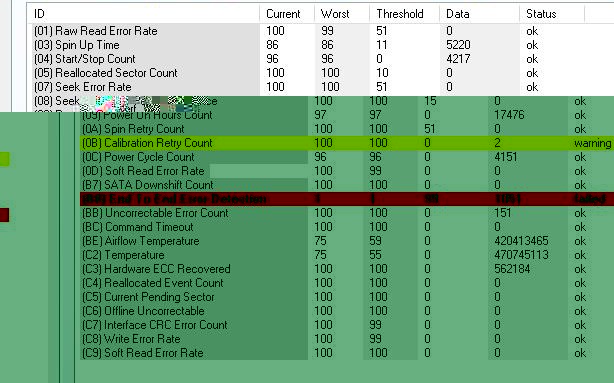This screenshot has height=383, width=614.
Task: Click the green square on left edge
Action: tap(5, 159)
